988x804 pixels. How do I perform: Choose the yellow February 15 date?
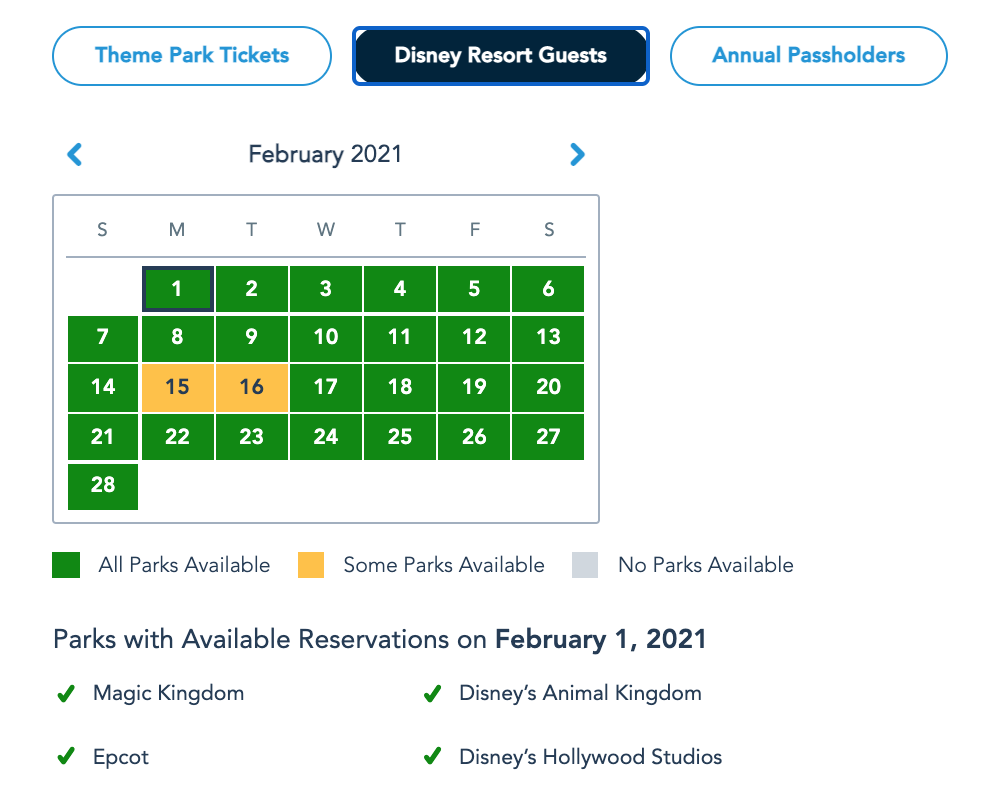point(177,387)
